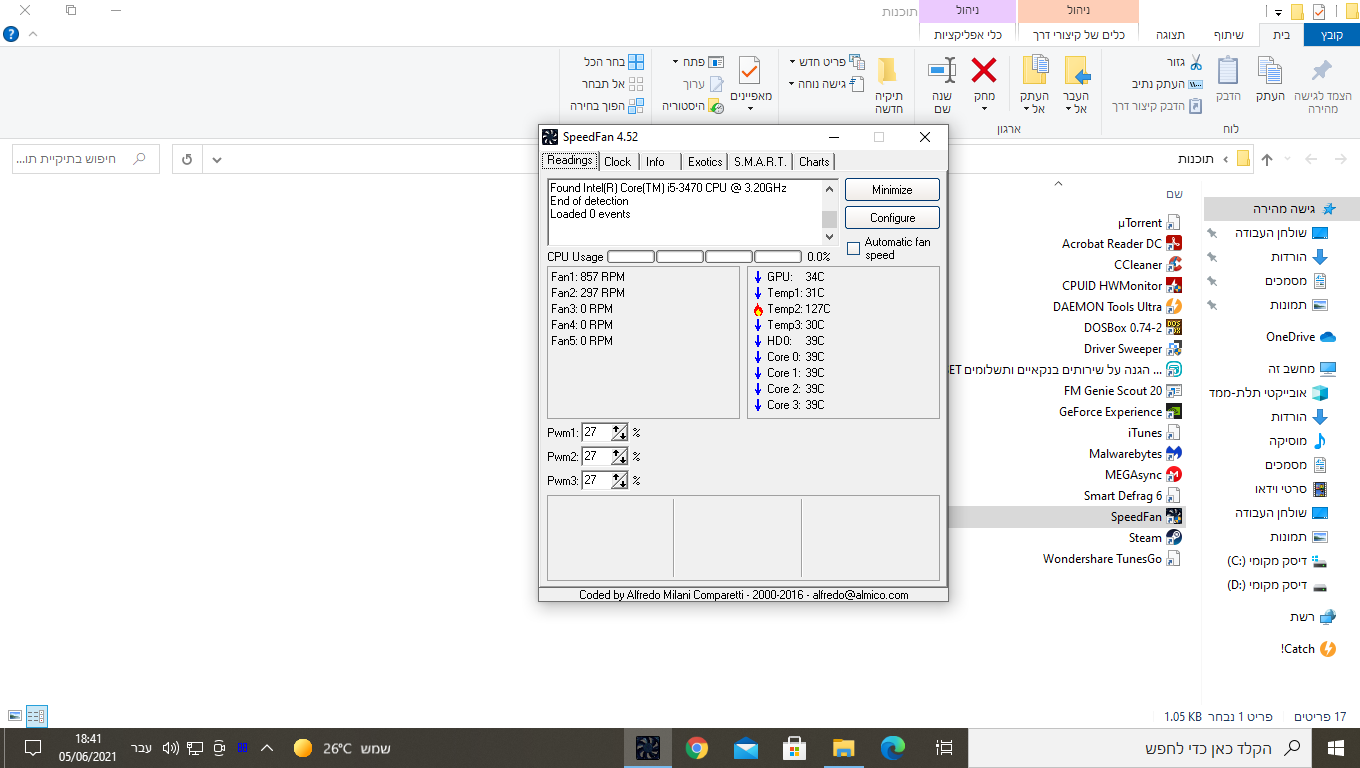
Task: Select the Info tab in SpeedFan
Action: [x=655, y=161]
